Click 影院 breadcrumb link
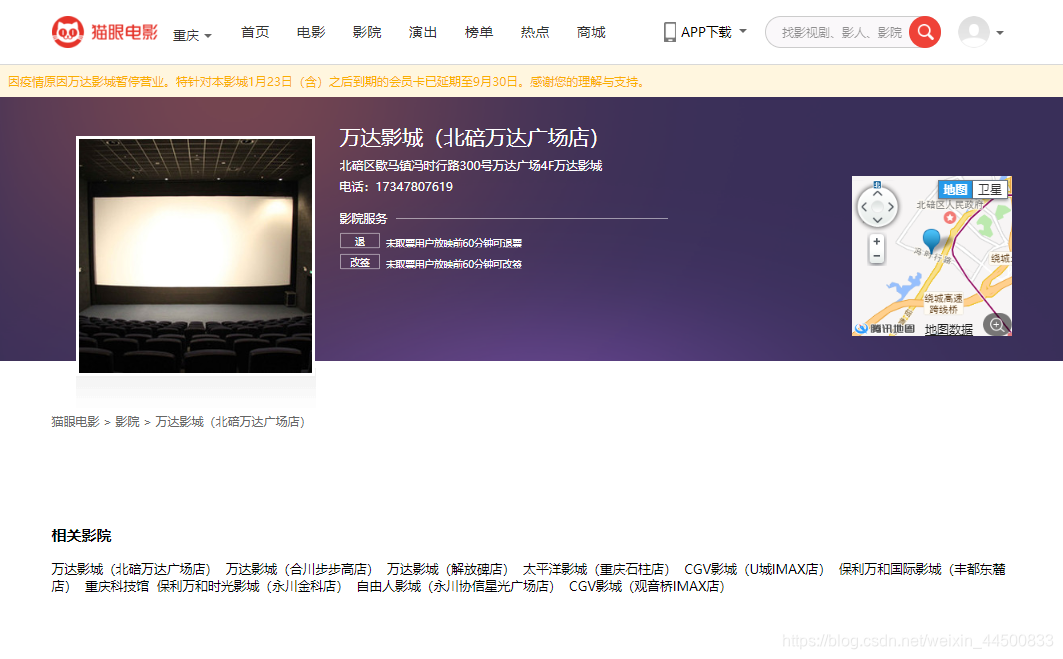1063x659 pixels. tap(127, 422)
